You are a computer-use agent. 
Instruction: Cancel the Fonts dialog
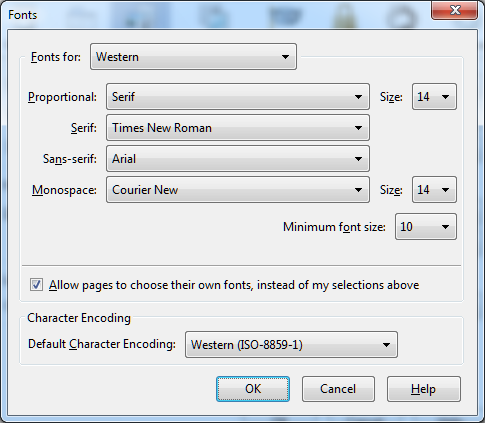(338, 389)
